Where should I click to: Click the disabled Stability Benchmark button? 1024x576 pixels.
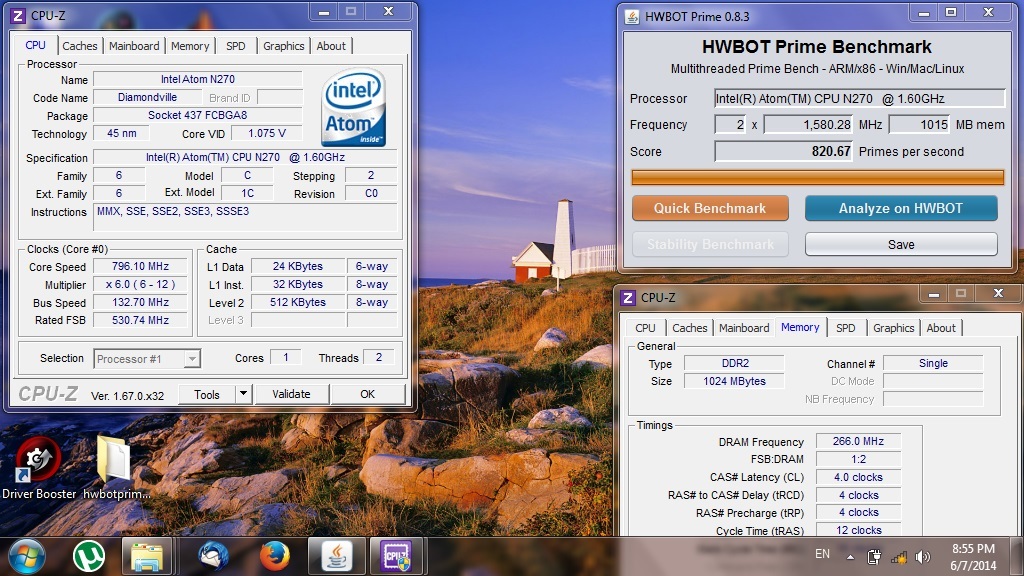[710, 244]
